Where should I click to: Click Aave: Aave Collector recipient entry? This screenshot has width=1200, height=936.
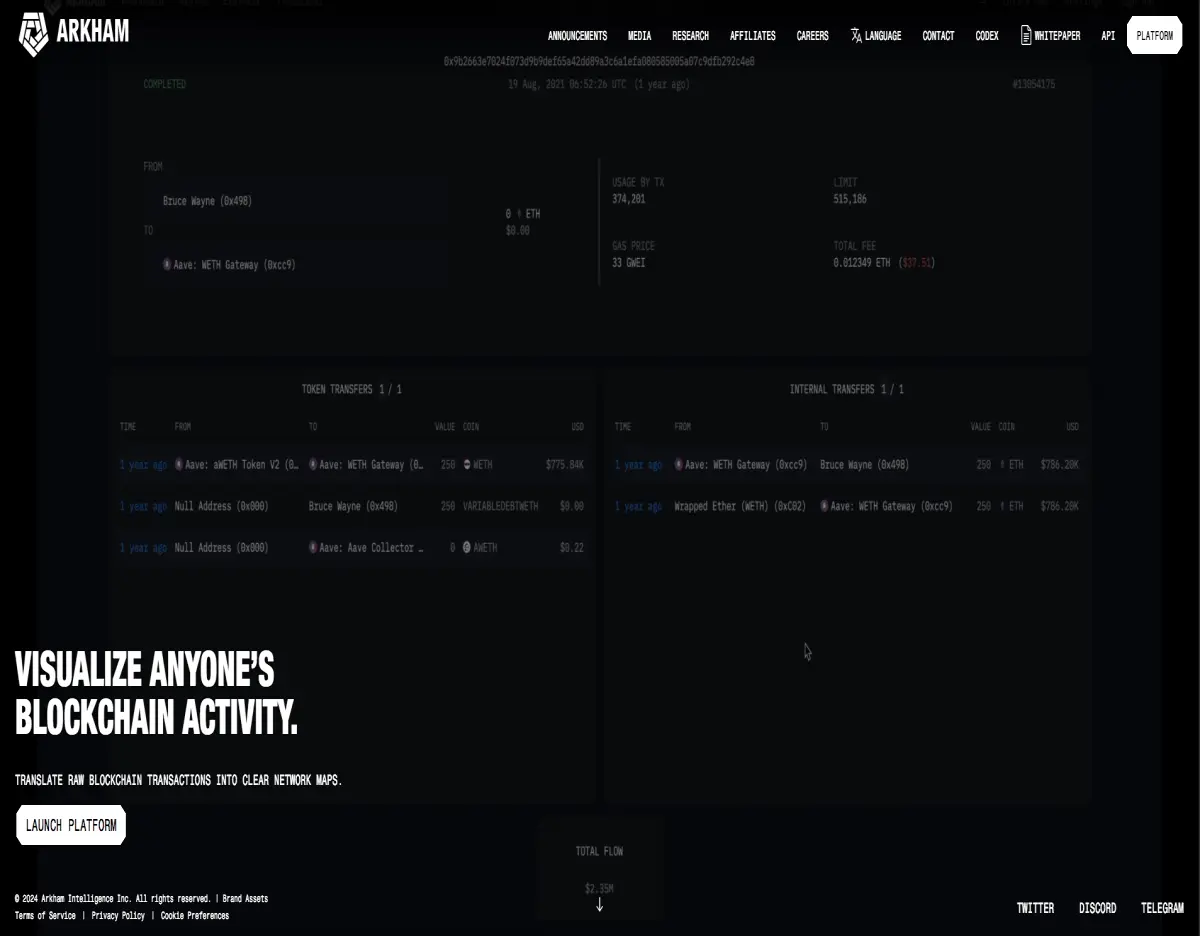click(366, 548)
